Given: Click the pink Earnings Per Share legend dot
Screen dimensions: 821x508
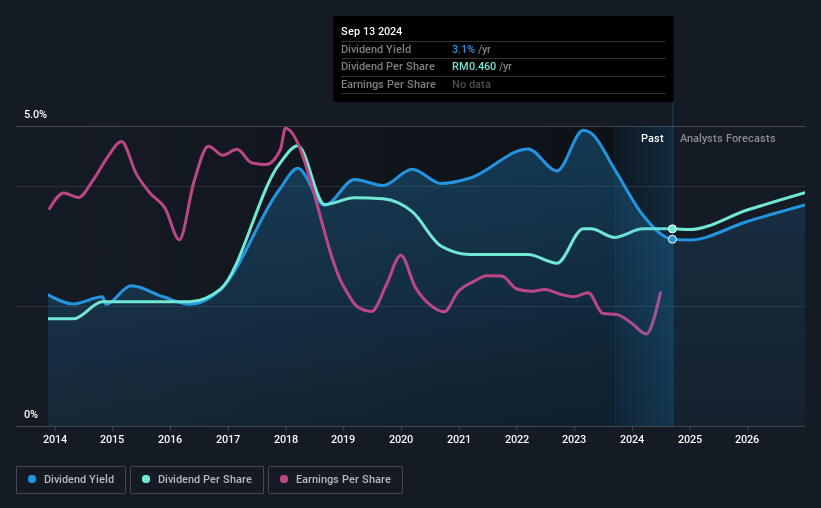Looking at the screenshot, I should click(x=284, y=479).
